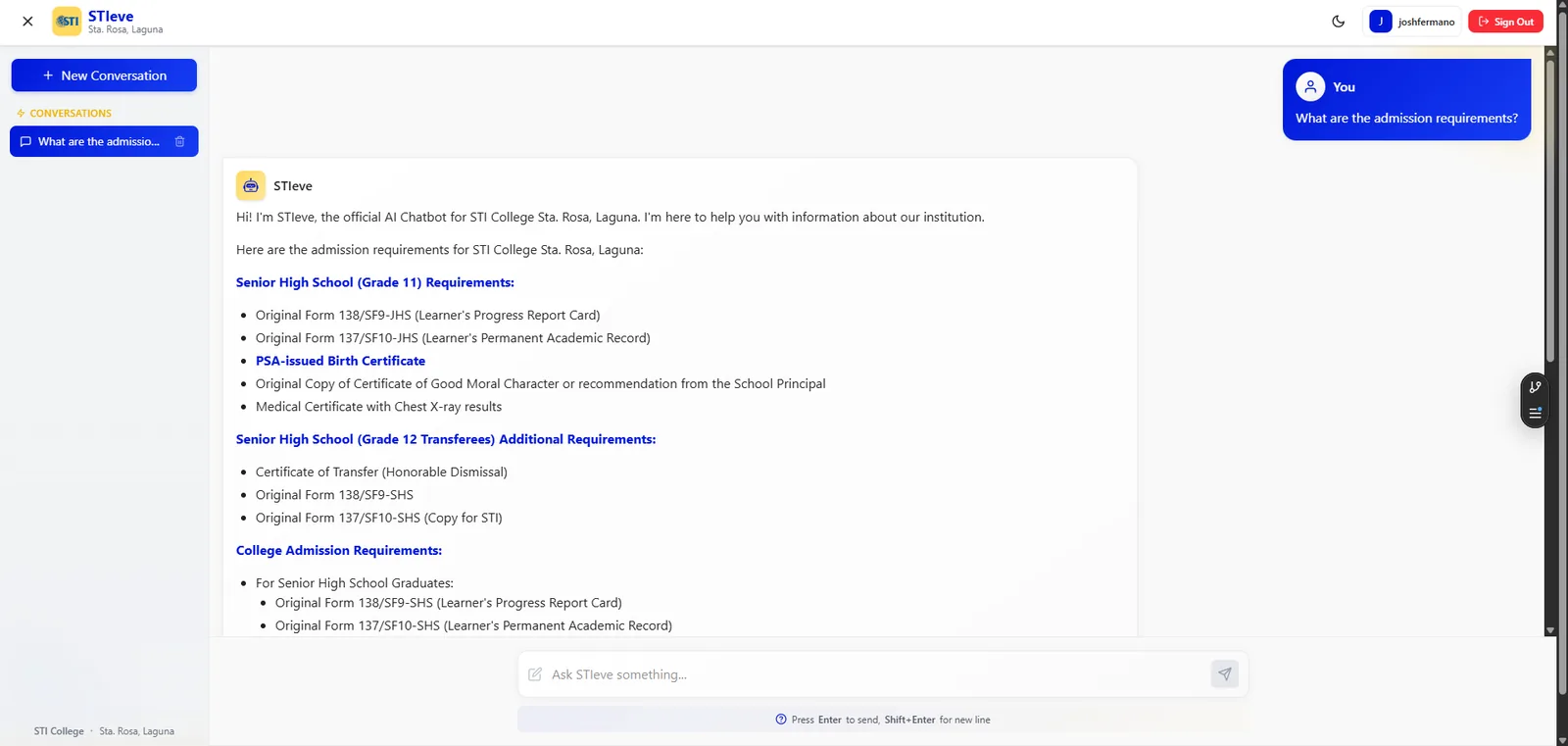Click the STIeve bot avatar icon
This screenshot has width=1568, height=746.
pos(251,185)
